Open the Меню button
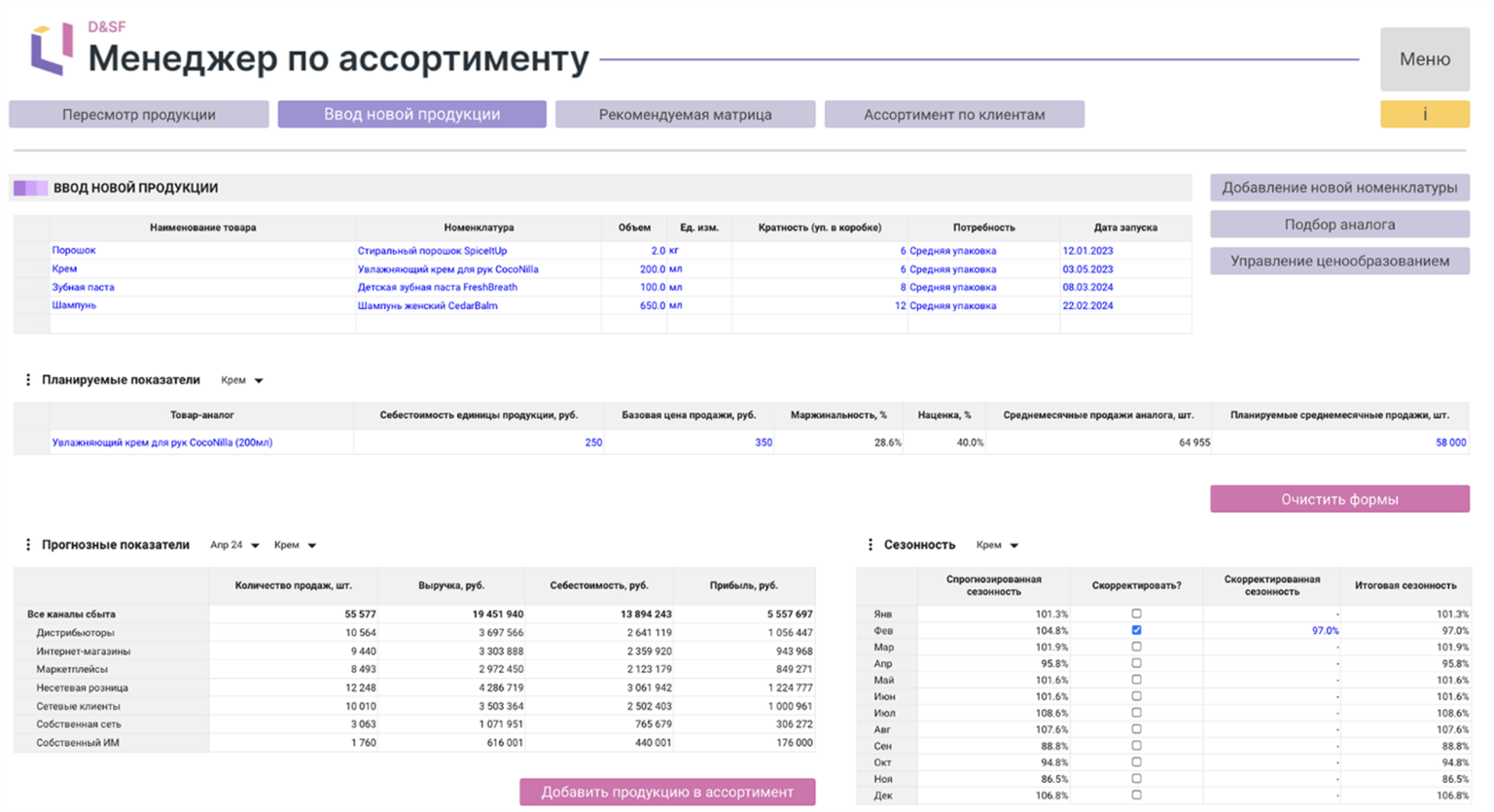Image resolution: width=1494 pixels, height=812 pixels. pos(1424,59)
